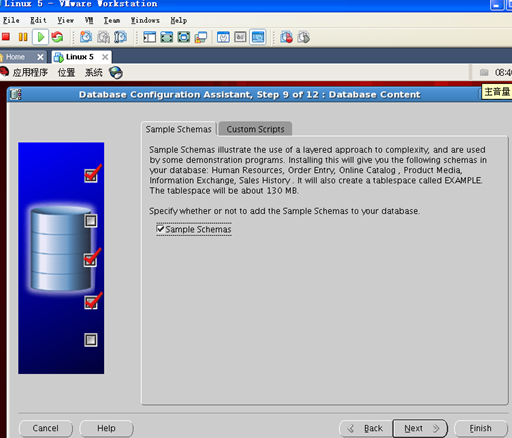Click the Red Hat applications icon
This screenshot has height=438, width=512.
coord(4,72)
